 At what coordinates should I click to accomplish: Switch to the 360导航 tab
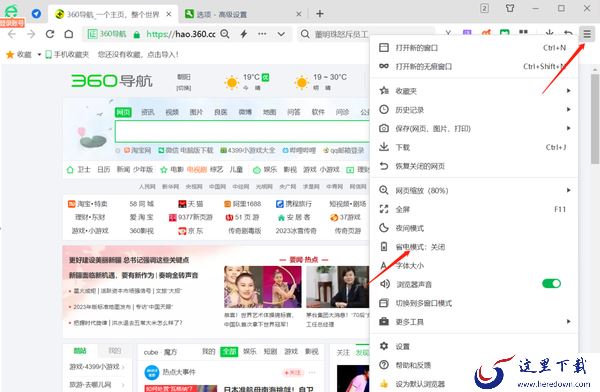112,14
